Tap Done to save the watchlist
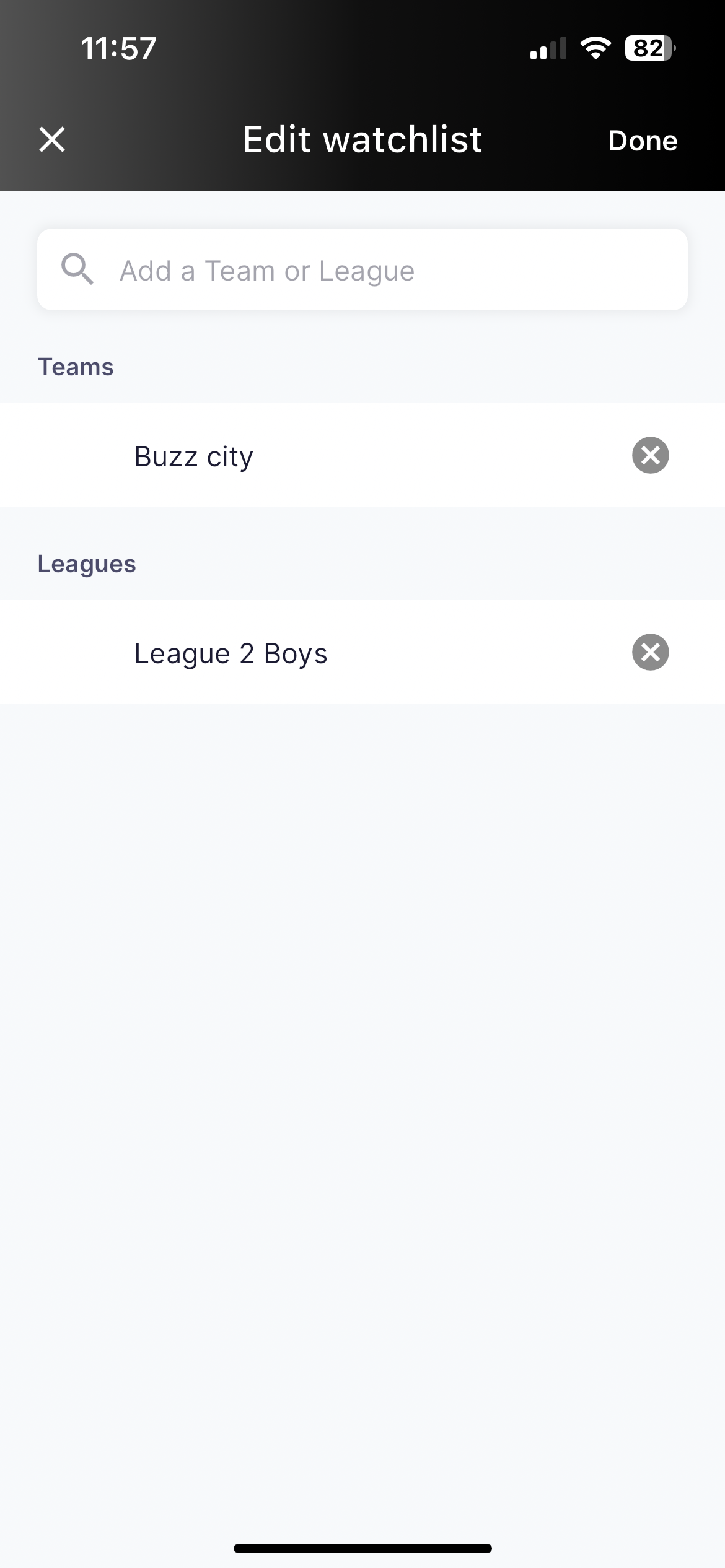725x1568 pixels. 643,141
